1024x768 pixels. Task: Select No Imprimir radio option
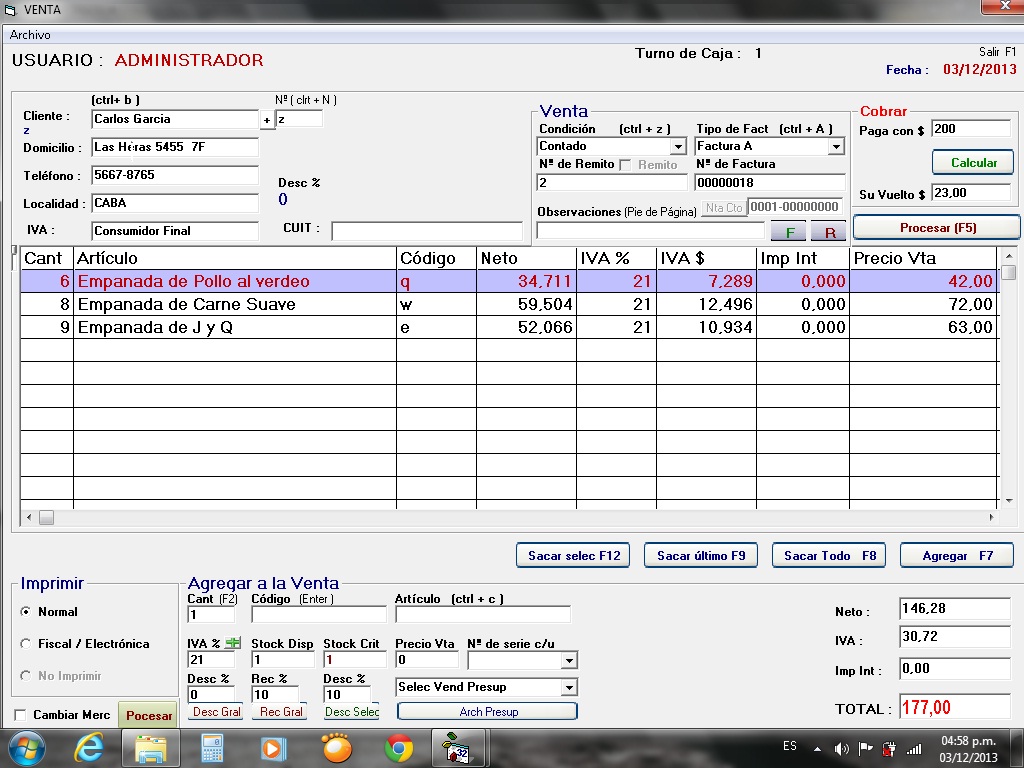click(x=25, y=676)
